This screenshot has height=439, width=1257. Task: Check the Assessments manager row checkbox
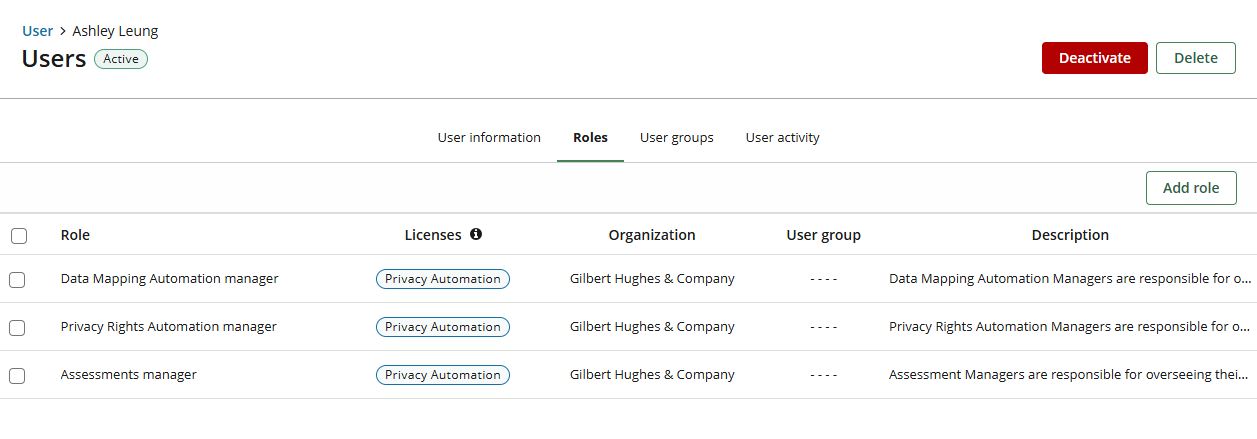(17, 376)
